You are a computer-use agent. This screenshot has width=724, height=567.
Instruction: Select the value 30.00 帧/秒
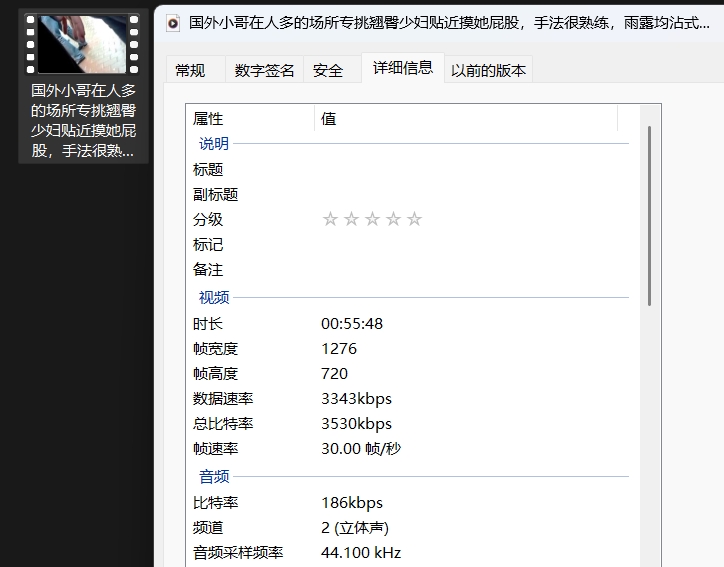click(x=361, y=448)
